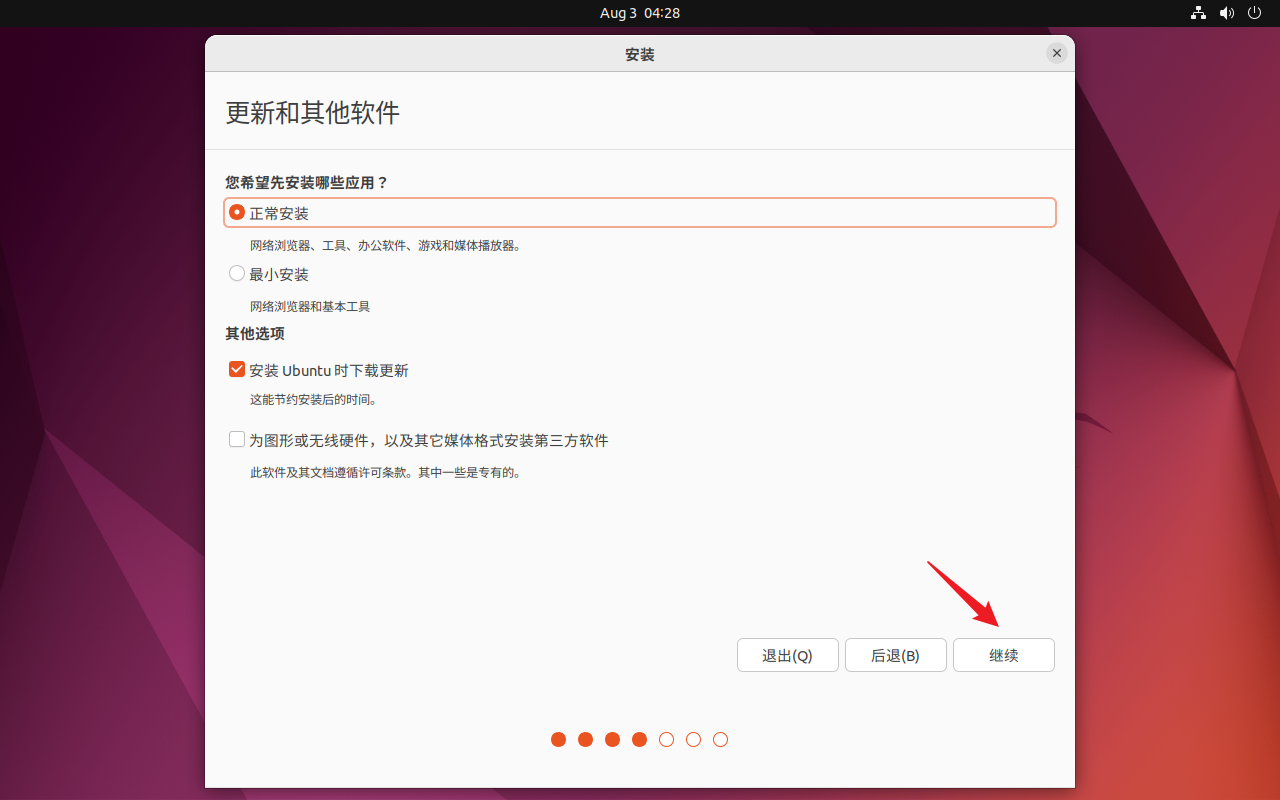Click the 继续 button to proceed
This screenshot has height=800, width=1280.
1003,655
